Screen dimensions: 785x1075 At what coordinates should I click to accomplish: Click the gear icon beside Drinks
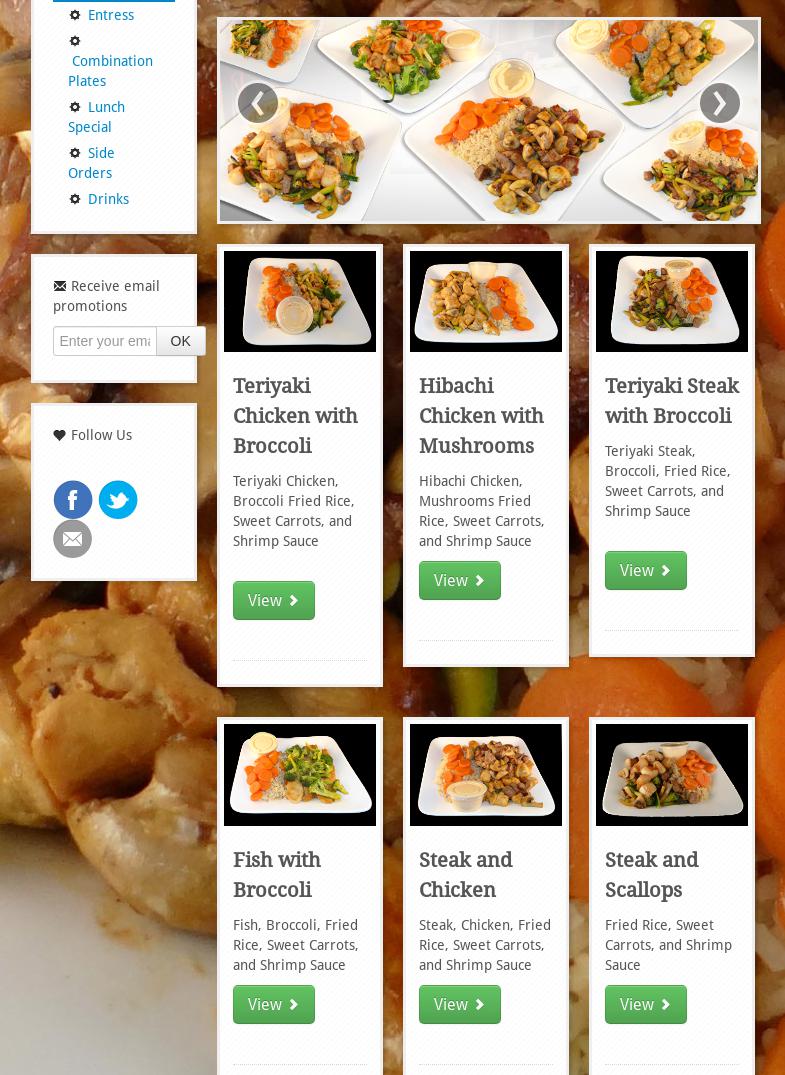(75, 199)
